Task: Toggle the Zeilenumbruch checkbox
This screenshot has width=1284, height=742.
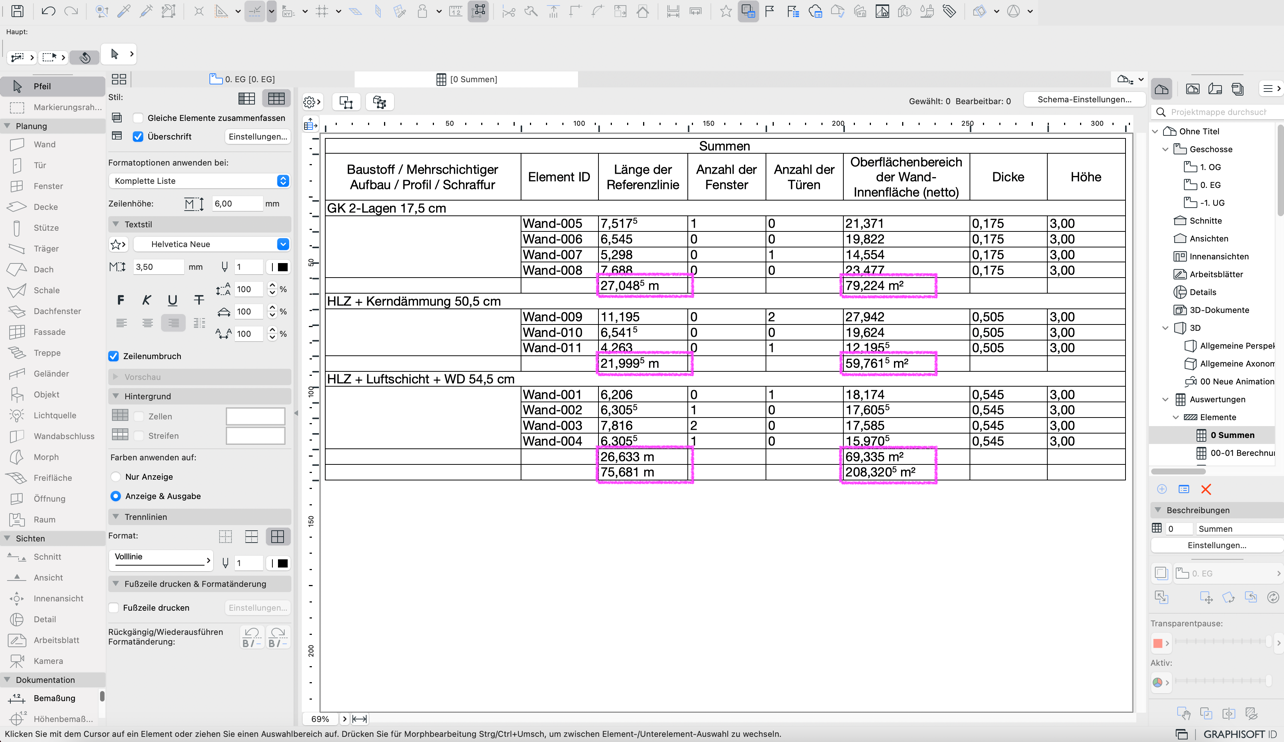Action: [x=114, y=356]
